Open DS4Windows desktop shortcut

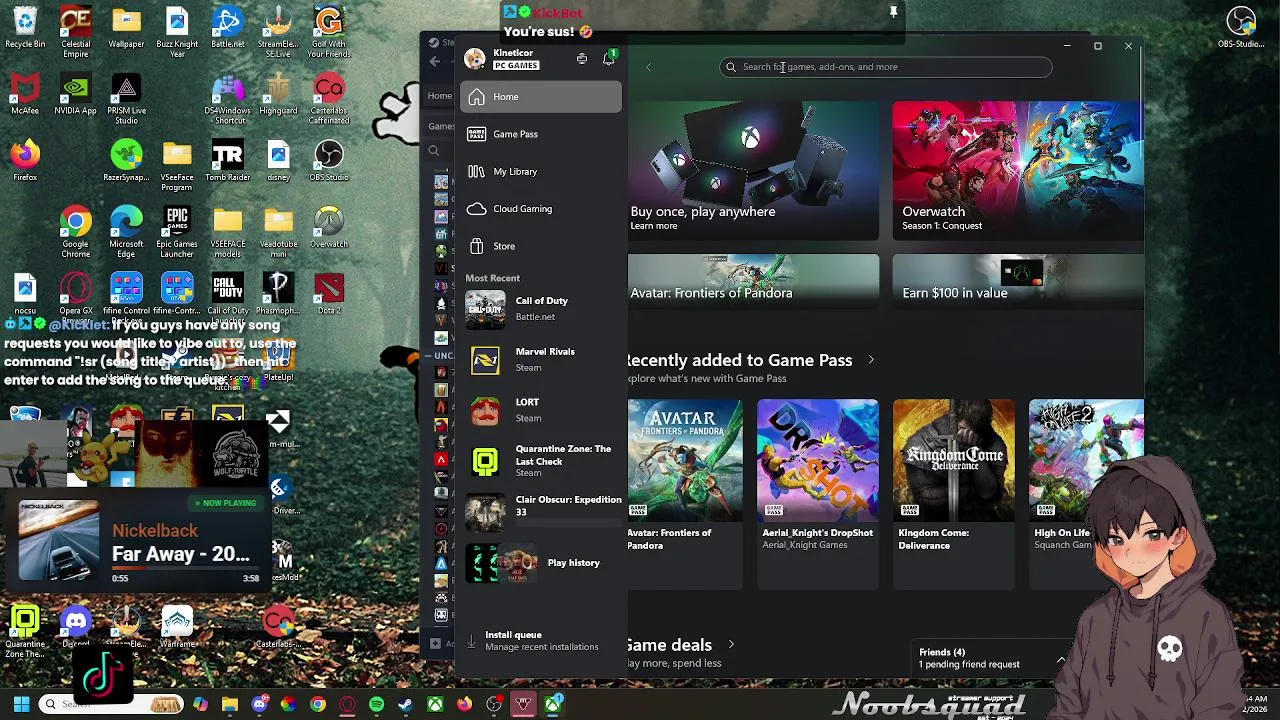coord(228,98)
